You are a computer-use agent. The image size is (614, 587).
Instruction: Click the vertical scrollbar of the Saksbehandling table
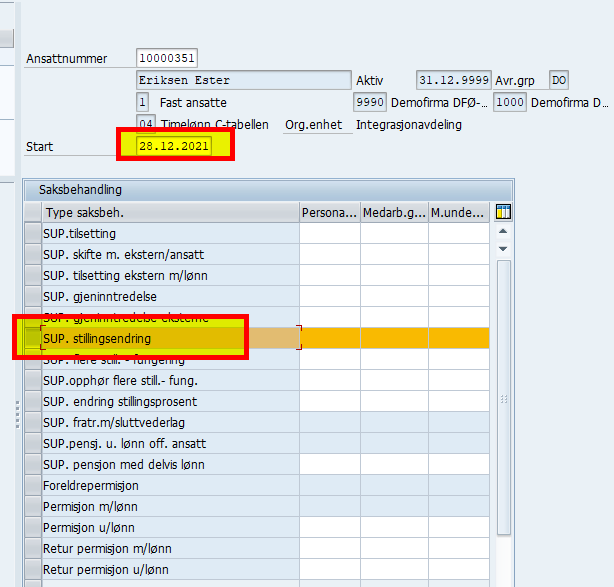pyautogui.click(x=504, y=397)
